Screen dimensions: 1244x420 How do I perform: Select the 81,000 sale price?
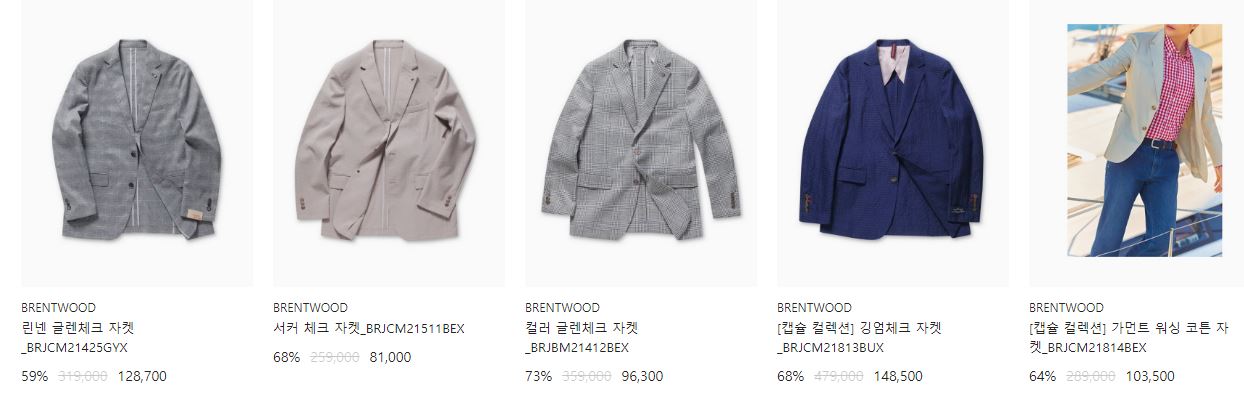[x=390, y=357]
